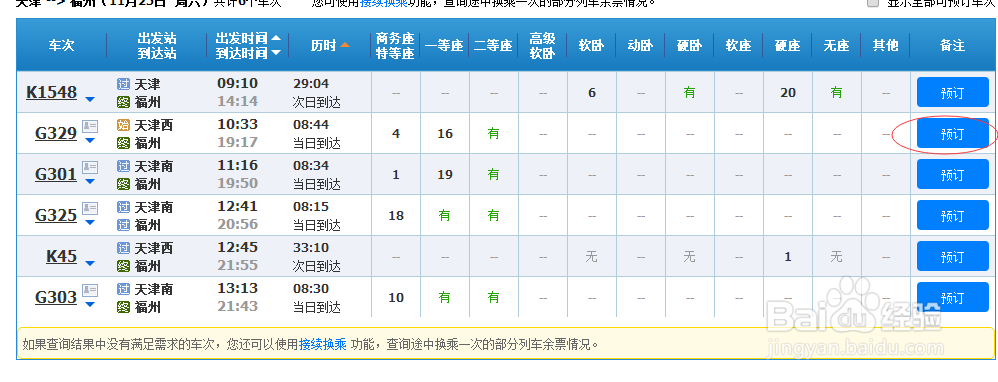Click the 车次 column header
Image resolution: width=998 pixels, height=382 pixels.
pyautogui.click(x=62, y=45)
